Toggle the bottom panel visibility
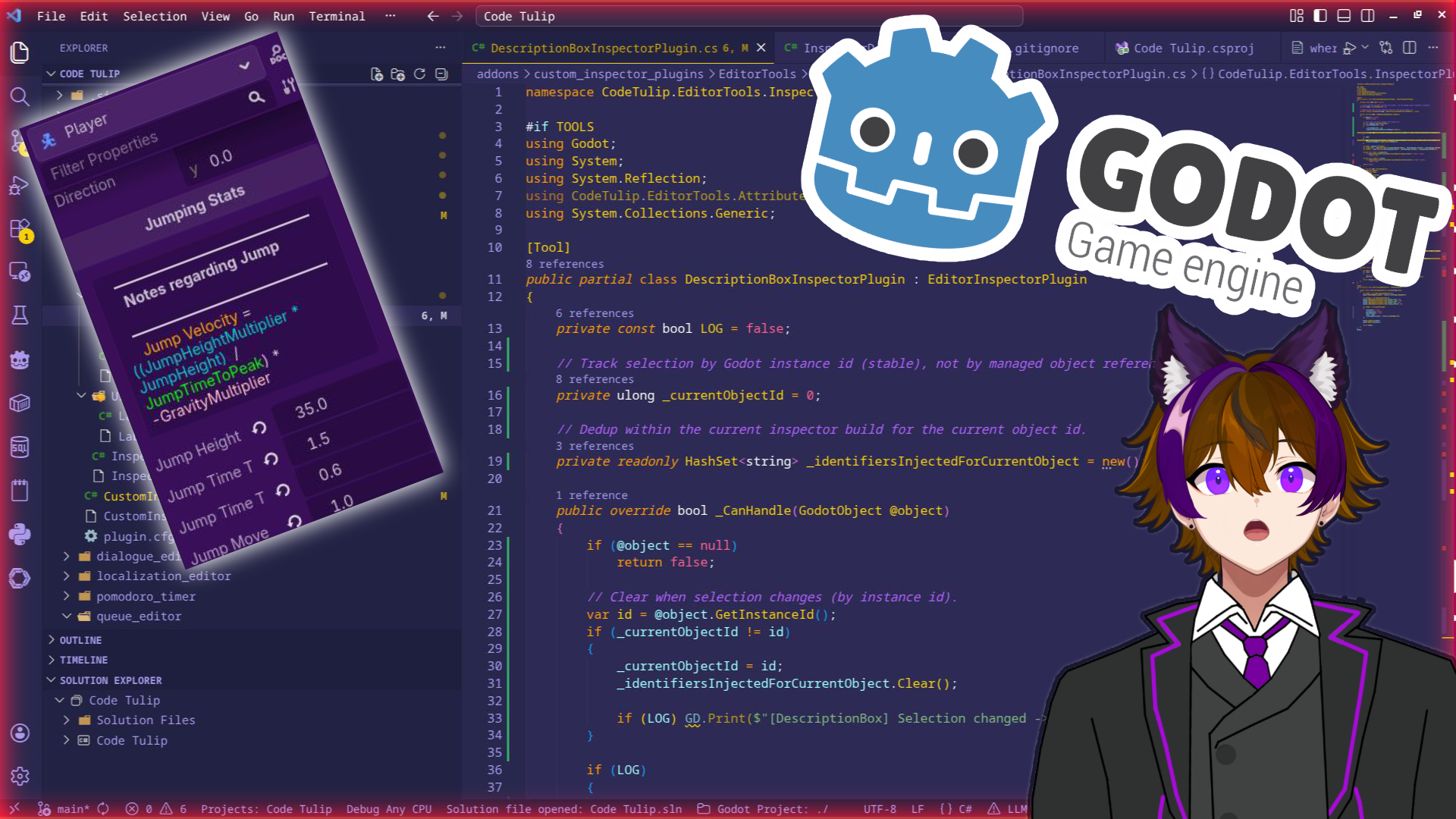This screenshot has height=819, width=1456. coord(1344,16)
